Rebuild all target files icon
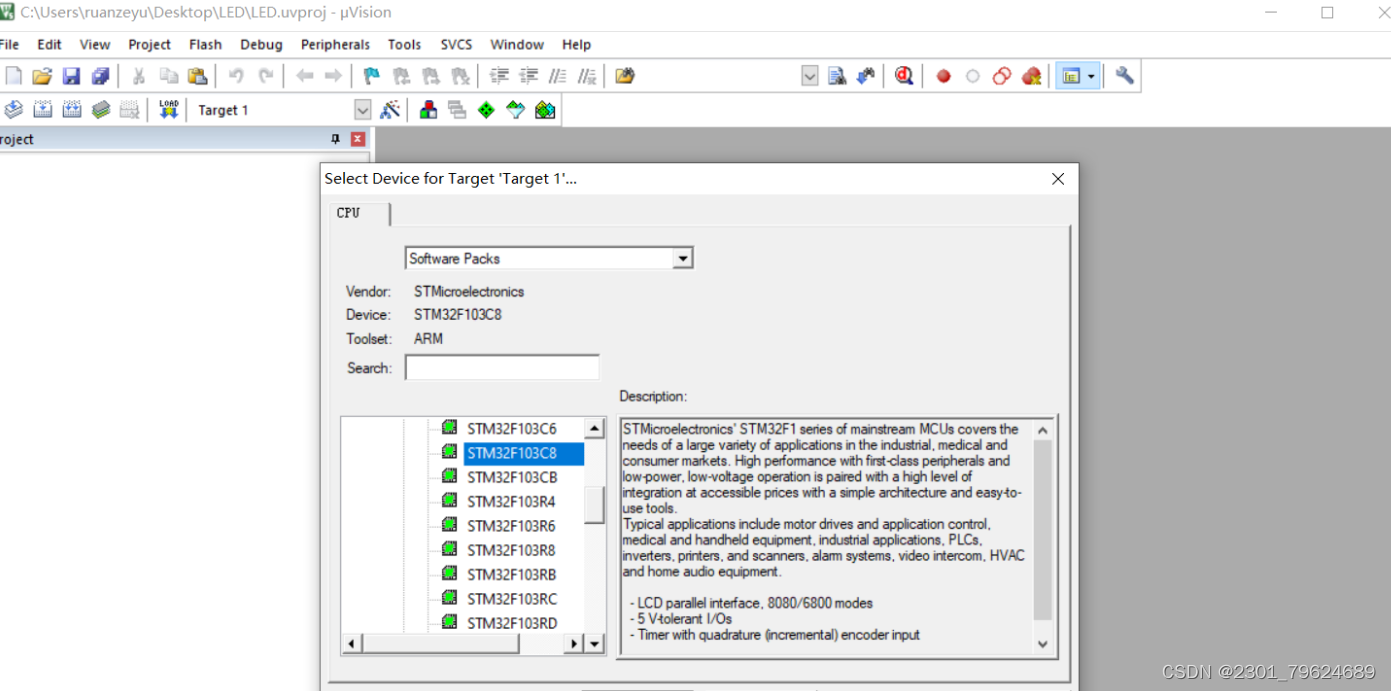Screen dimensions: 1391x691 (x=72, y=110)
